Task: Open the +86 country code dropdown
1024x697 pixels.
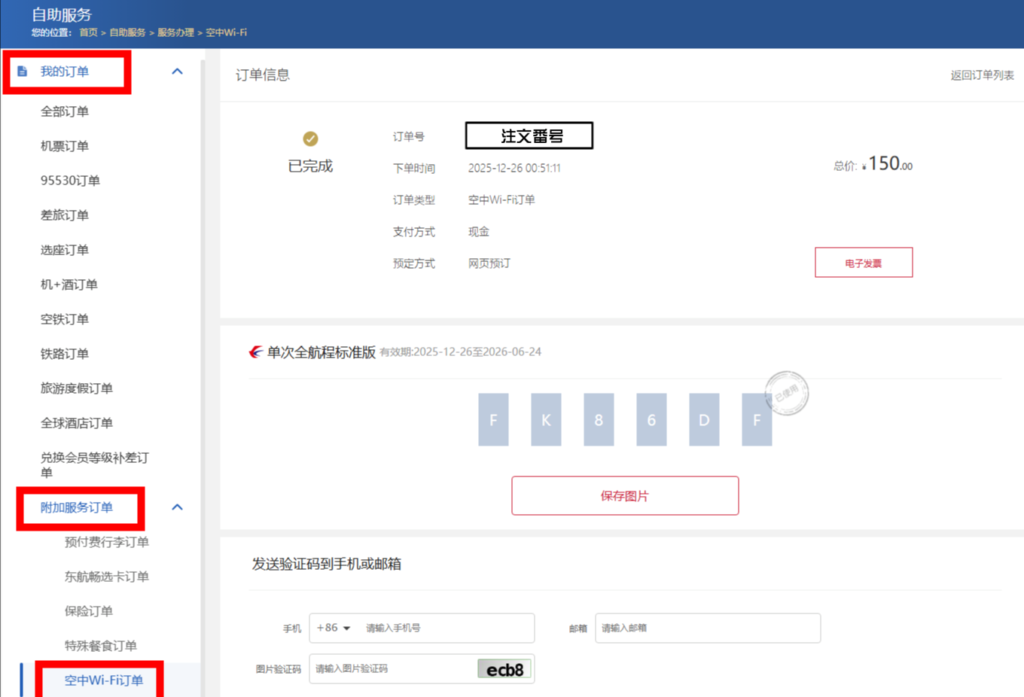Action: tap(334, 628)
